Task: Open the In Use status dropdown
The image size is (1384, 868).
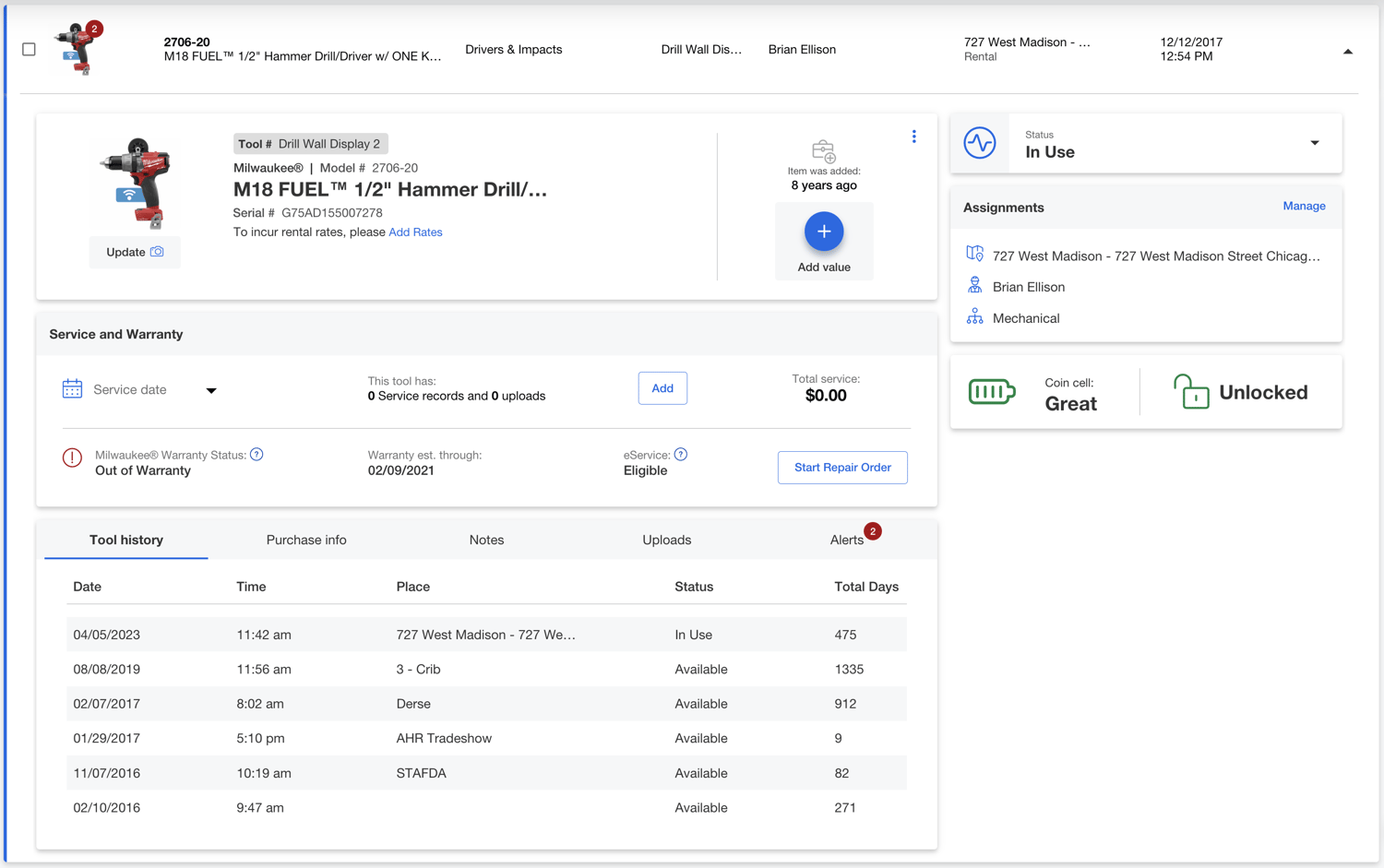Action: click(x=1314, y=143)
